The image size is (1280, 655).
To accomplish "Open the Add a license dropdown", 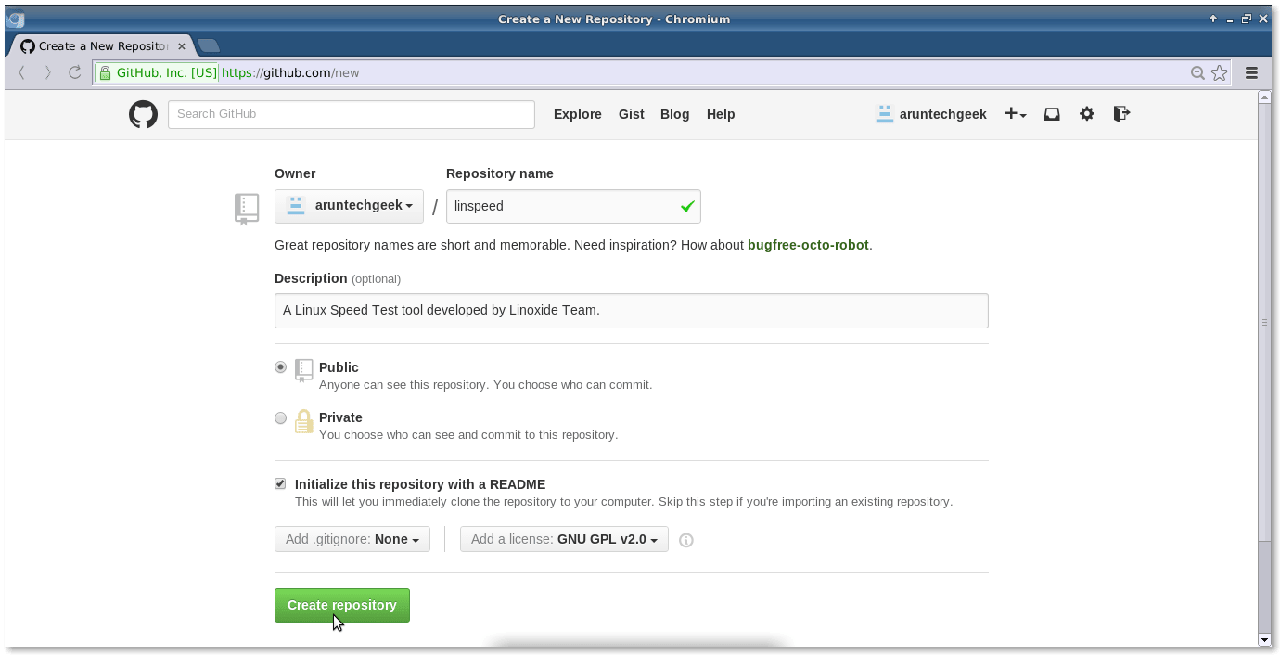I will coord(564,539).
